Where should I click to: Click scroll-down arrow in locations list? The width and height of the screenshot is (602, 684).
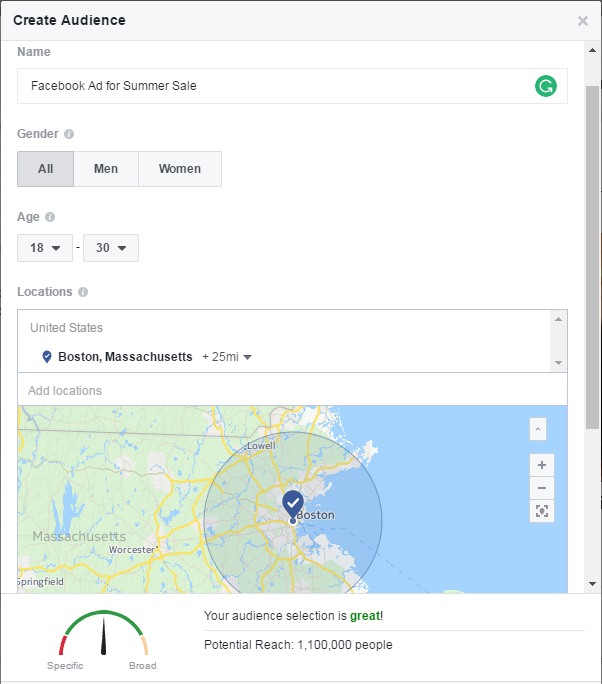tap(558, 363)
